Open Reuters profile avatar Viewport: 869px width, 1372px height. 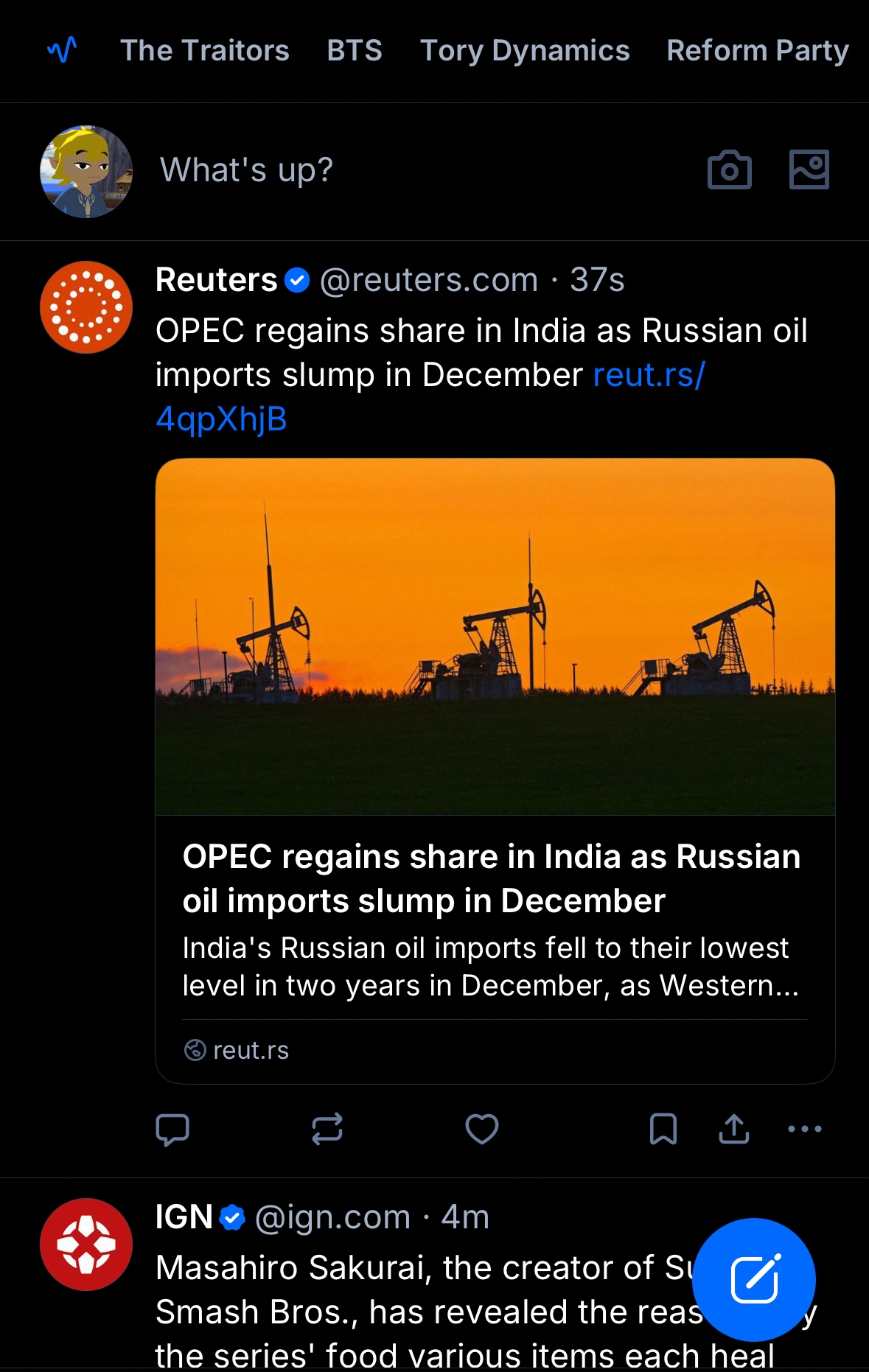pyautogui.click(x=86, y=307)
